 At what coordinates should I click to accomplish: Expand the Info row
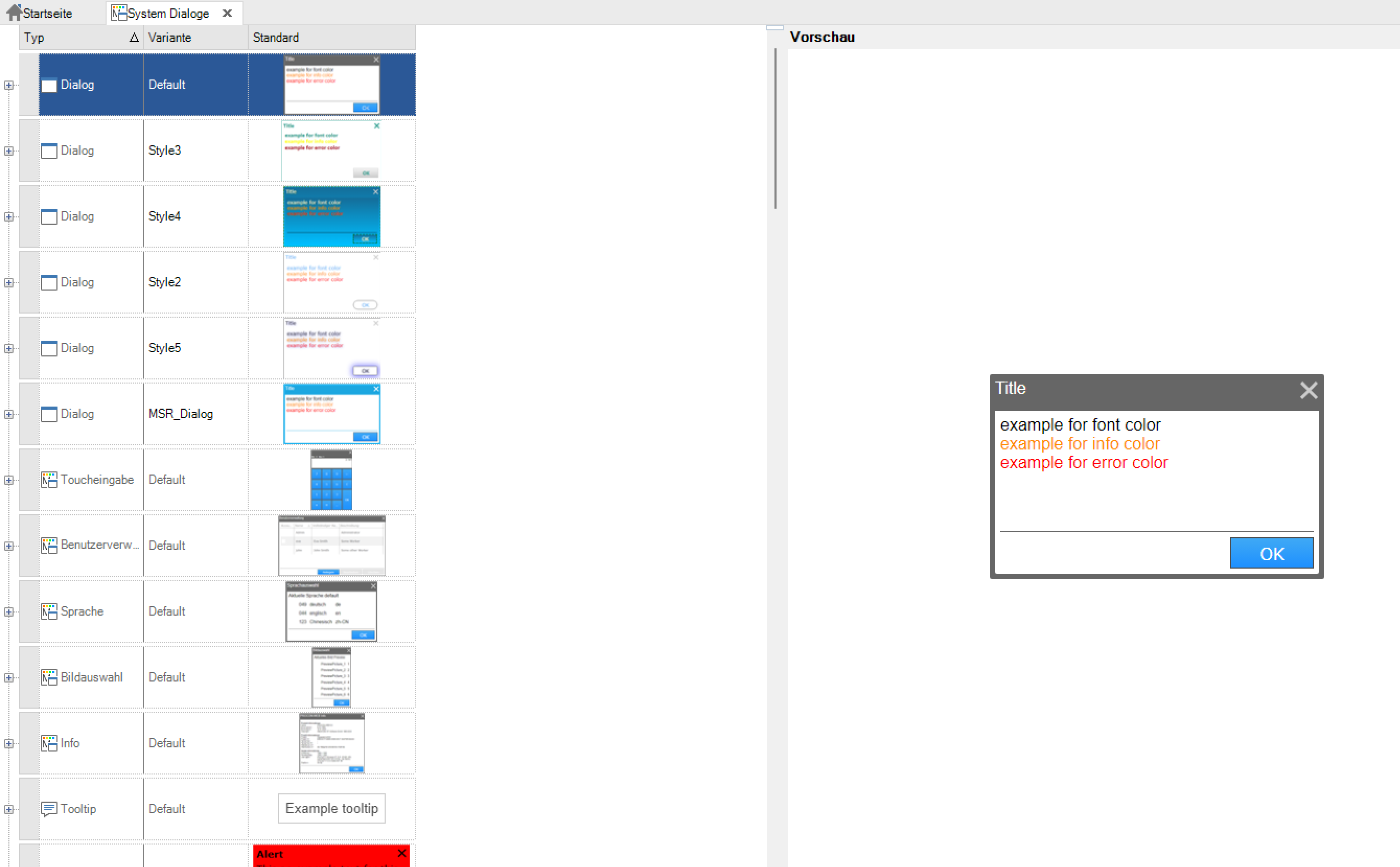click(x=8, y=744)
